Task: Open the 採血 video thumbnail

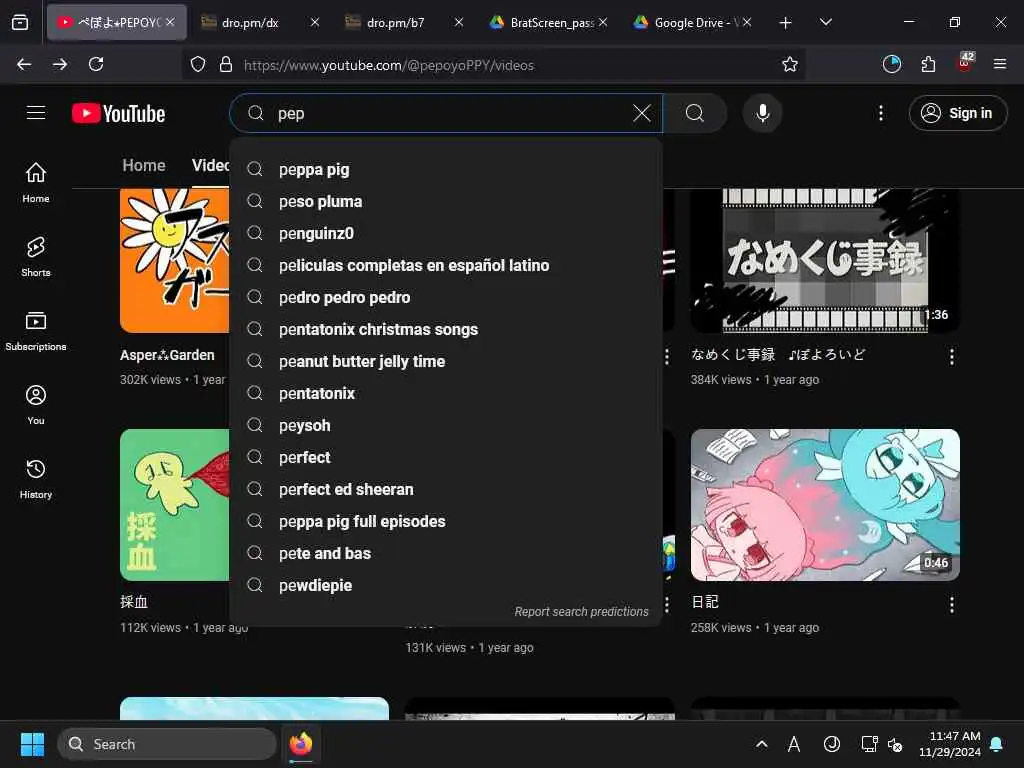Action: [x=174, y=505]
